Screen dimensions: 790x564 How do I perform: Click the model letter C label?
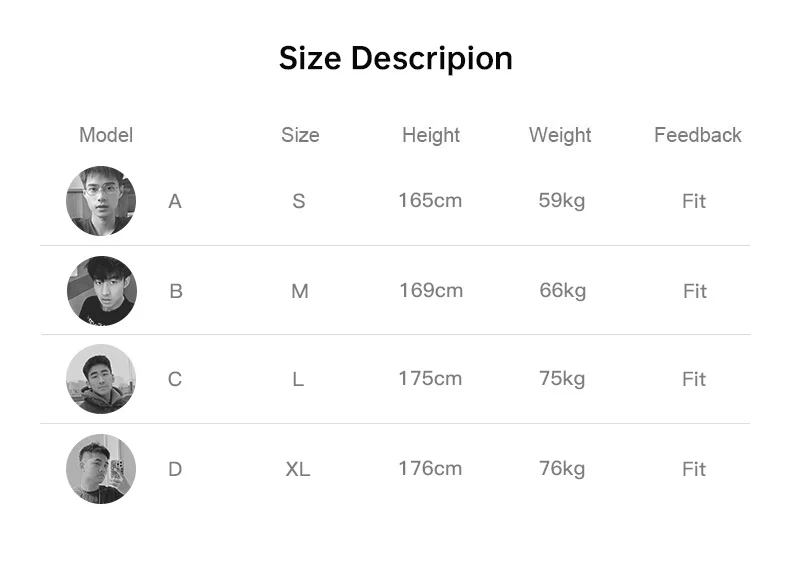(175, 379)
